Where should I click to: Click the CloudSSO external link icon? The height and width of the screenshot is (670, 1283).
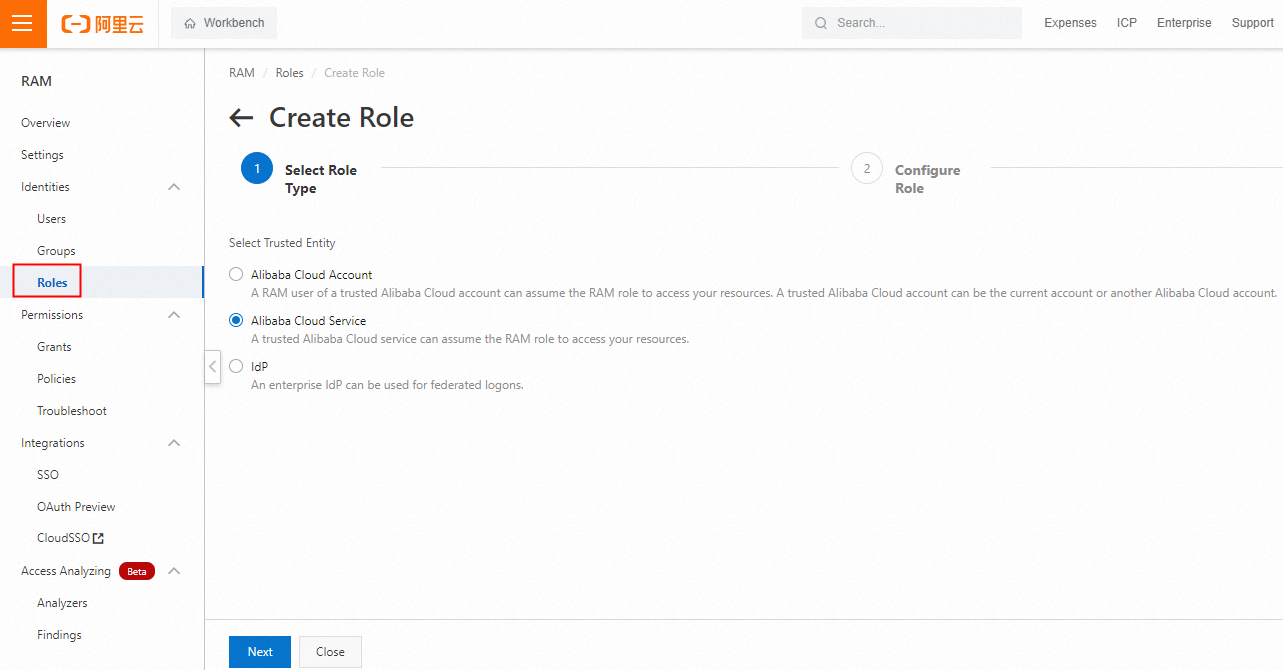98,539
